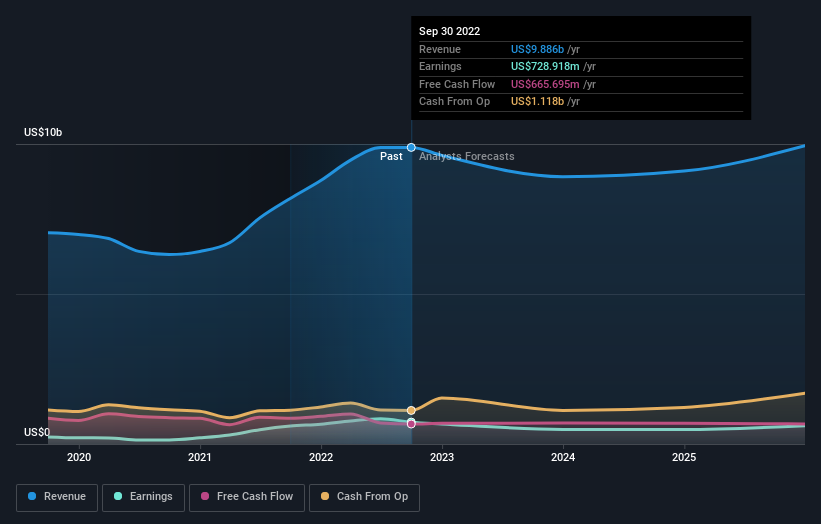Toggle the Revenue legend button
Screen dimensions: 821x524
pyautogui.click(x=57, y=497)
